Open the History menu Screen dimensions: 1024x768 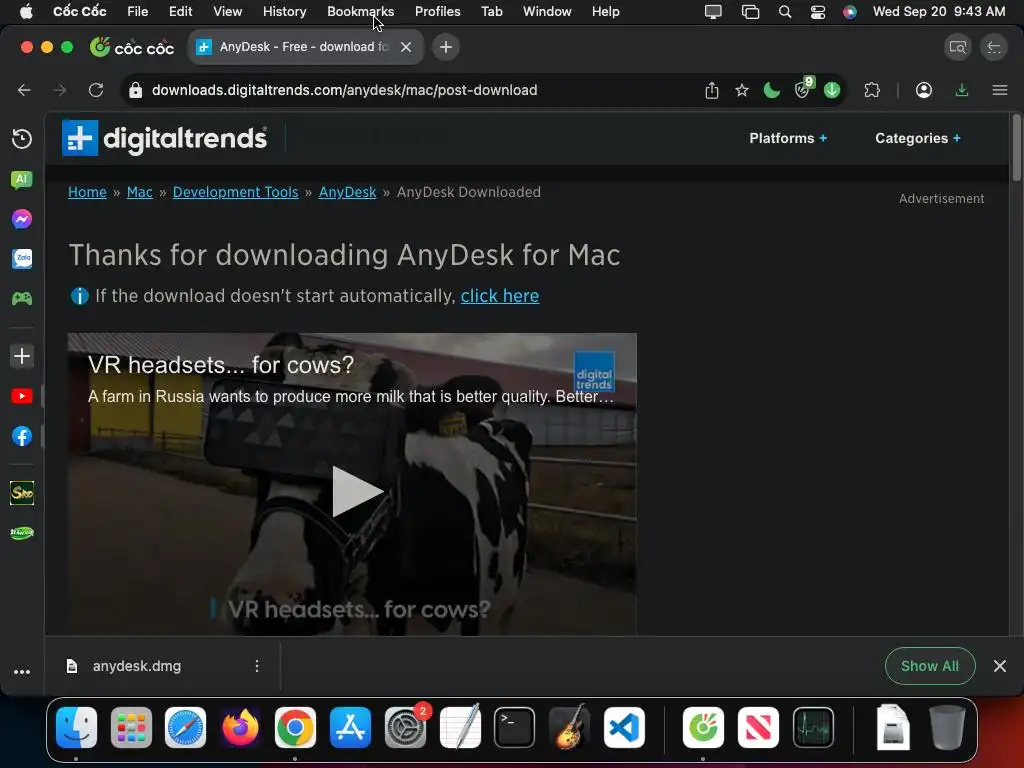click(284, 12)
